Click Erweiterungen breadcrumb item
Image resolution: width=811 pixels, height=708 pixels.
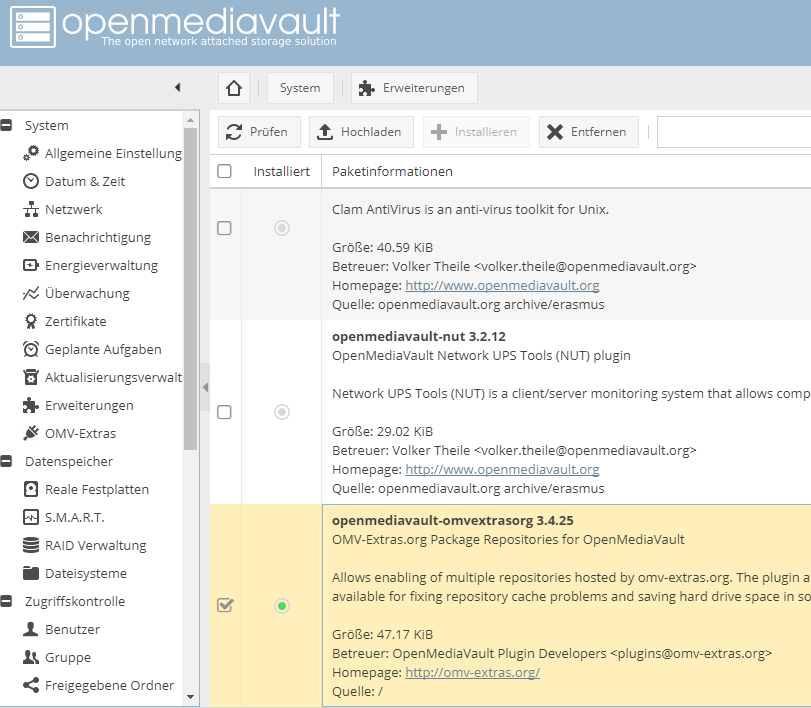tap(414, 88)
